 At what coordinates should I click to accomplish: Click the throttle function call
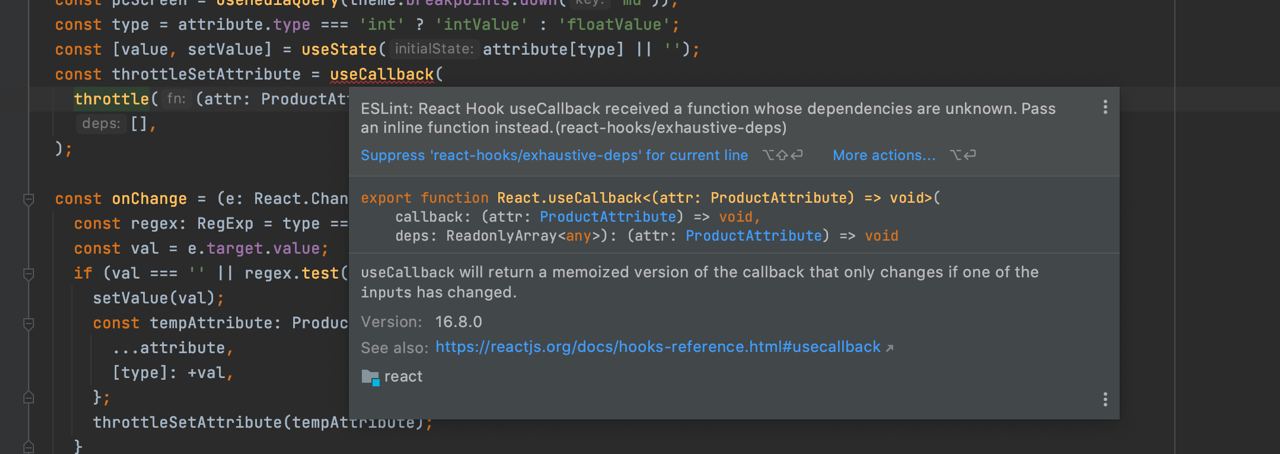coord(111,99)
